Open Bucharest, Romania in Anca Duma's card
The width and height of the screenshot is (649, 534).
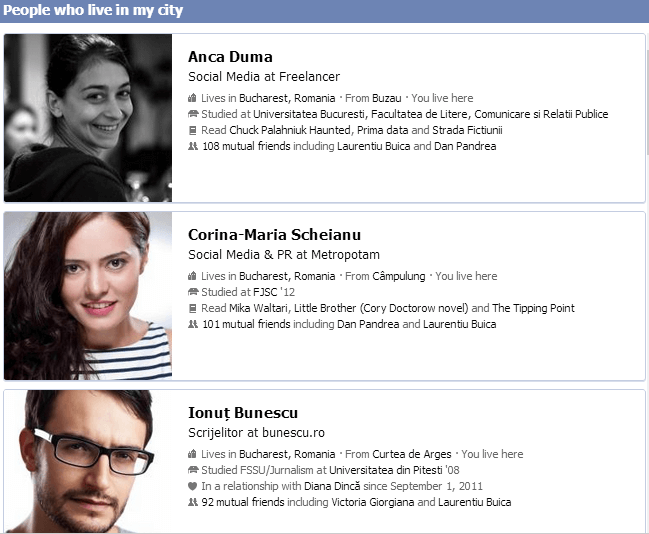[x=287, y=98]
